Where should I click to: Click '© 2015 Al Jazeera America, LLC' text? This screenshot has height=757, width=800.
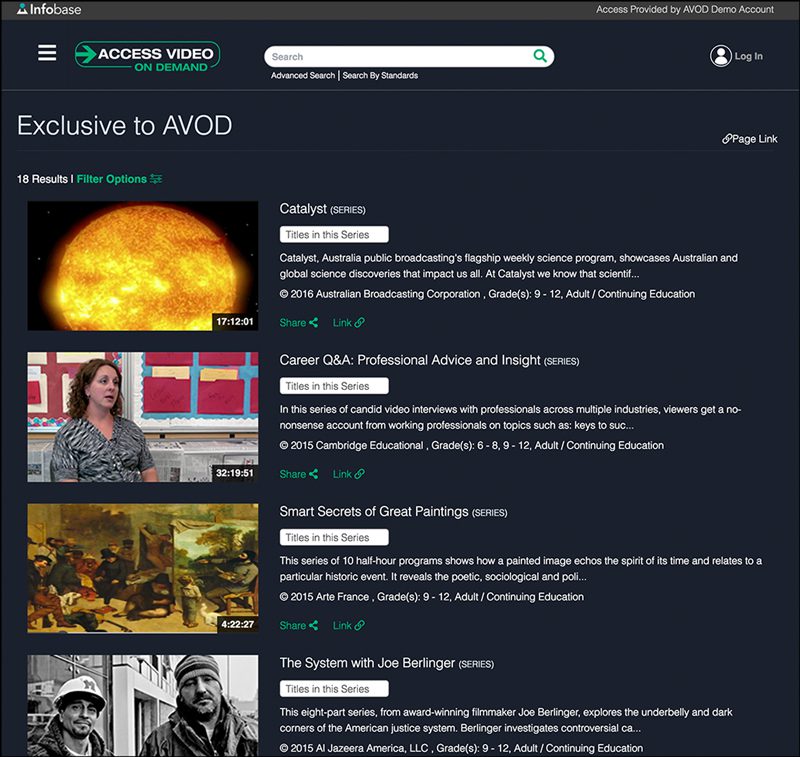click(x=354, y=748)
